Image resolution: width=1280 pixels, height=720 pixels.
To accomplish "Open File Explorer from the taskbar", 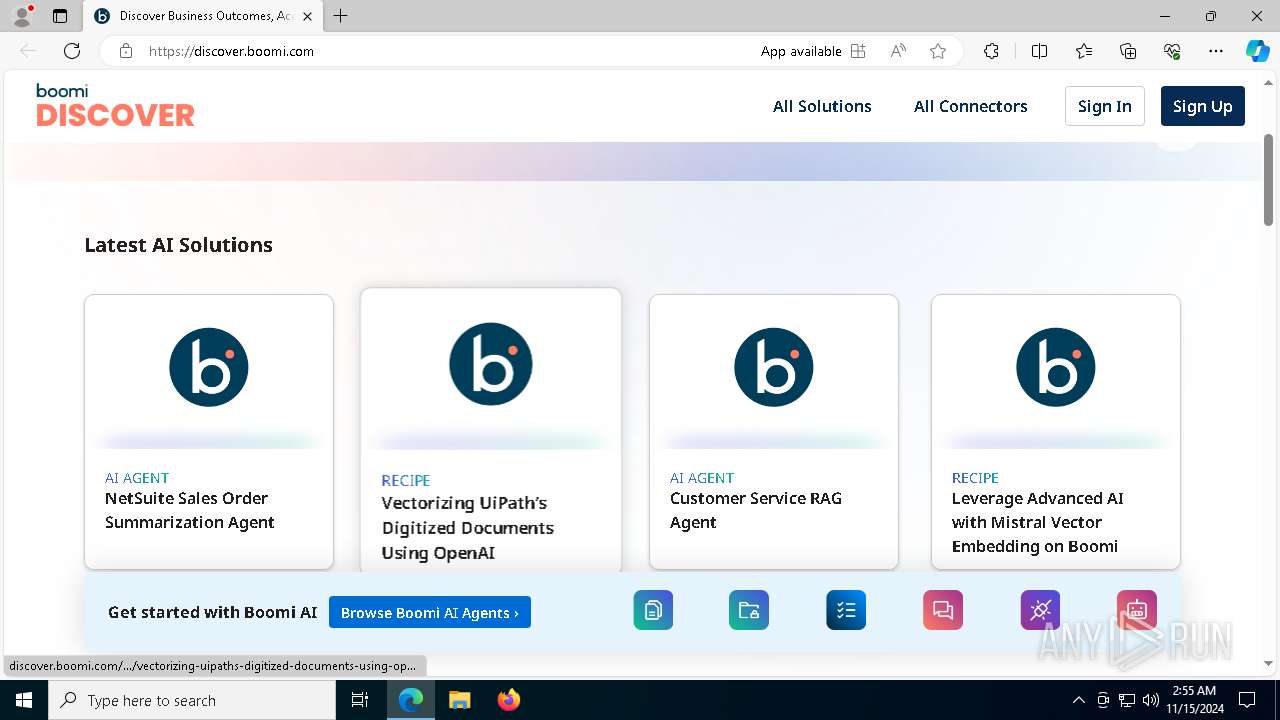I will coord(459,700).
